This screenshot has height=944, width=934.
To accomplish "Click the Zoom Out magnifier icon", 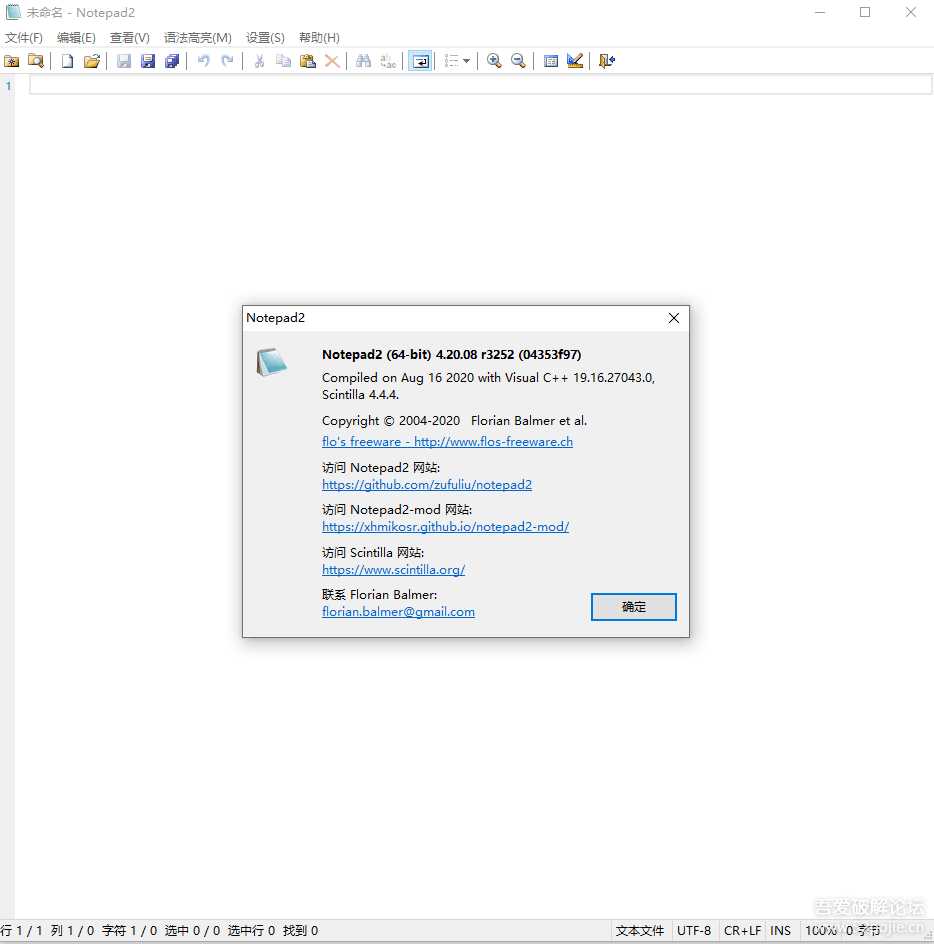I will coord(518,61).
